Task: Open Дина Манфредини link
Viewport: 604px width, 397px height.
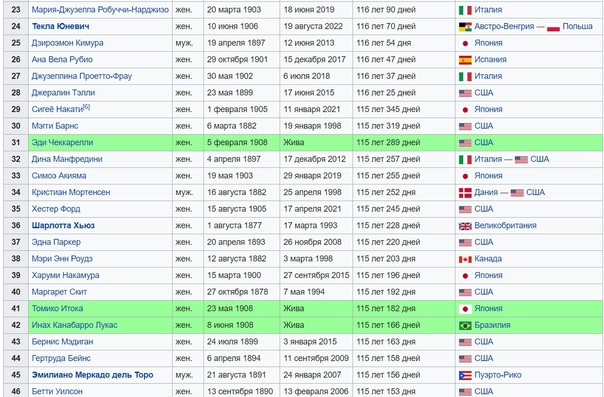Action: coord(67,159)
